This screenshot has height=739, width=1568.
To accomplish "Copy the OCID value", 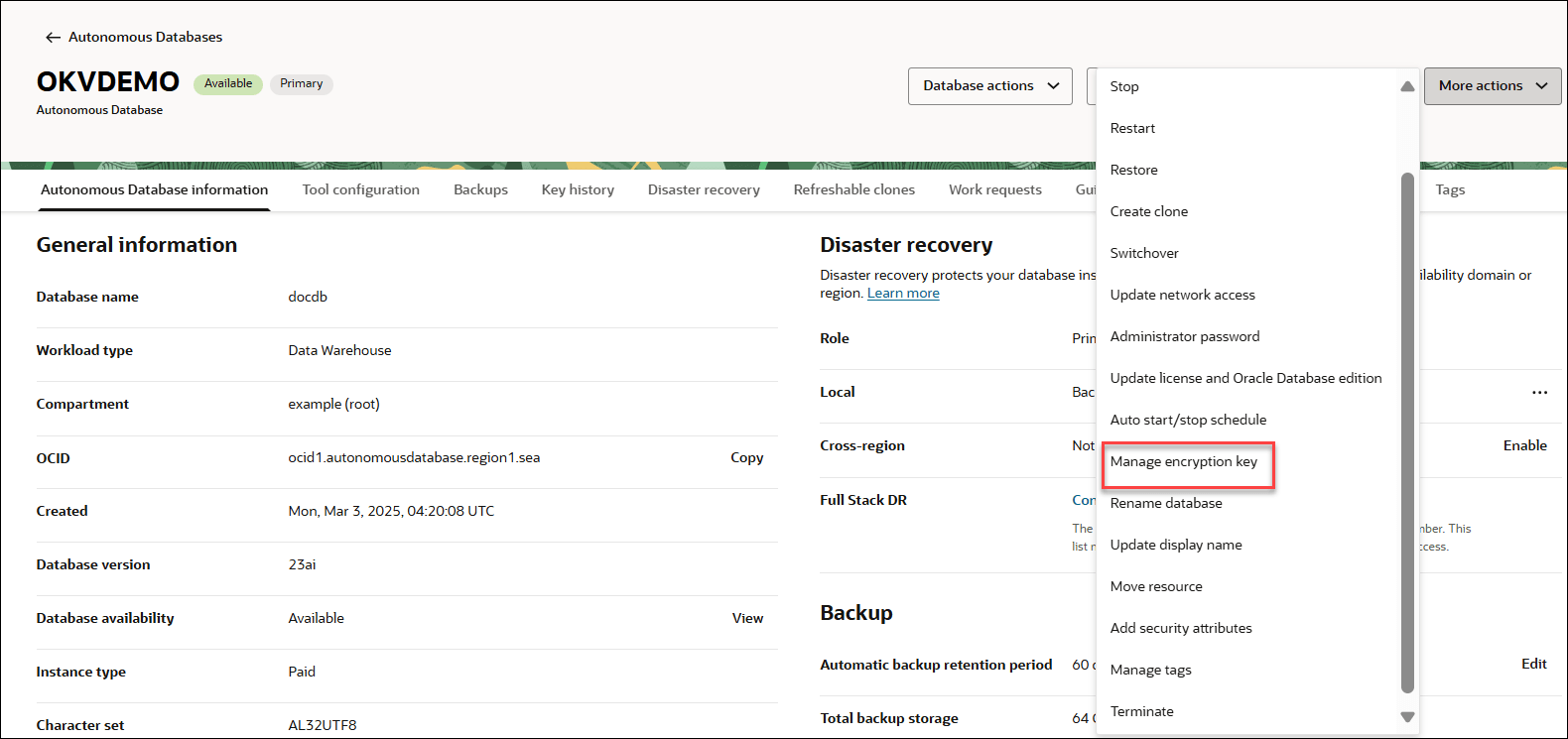I will [x=746, y=458].
